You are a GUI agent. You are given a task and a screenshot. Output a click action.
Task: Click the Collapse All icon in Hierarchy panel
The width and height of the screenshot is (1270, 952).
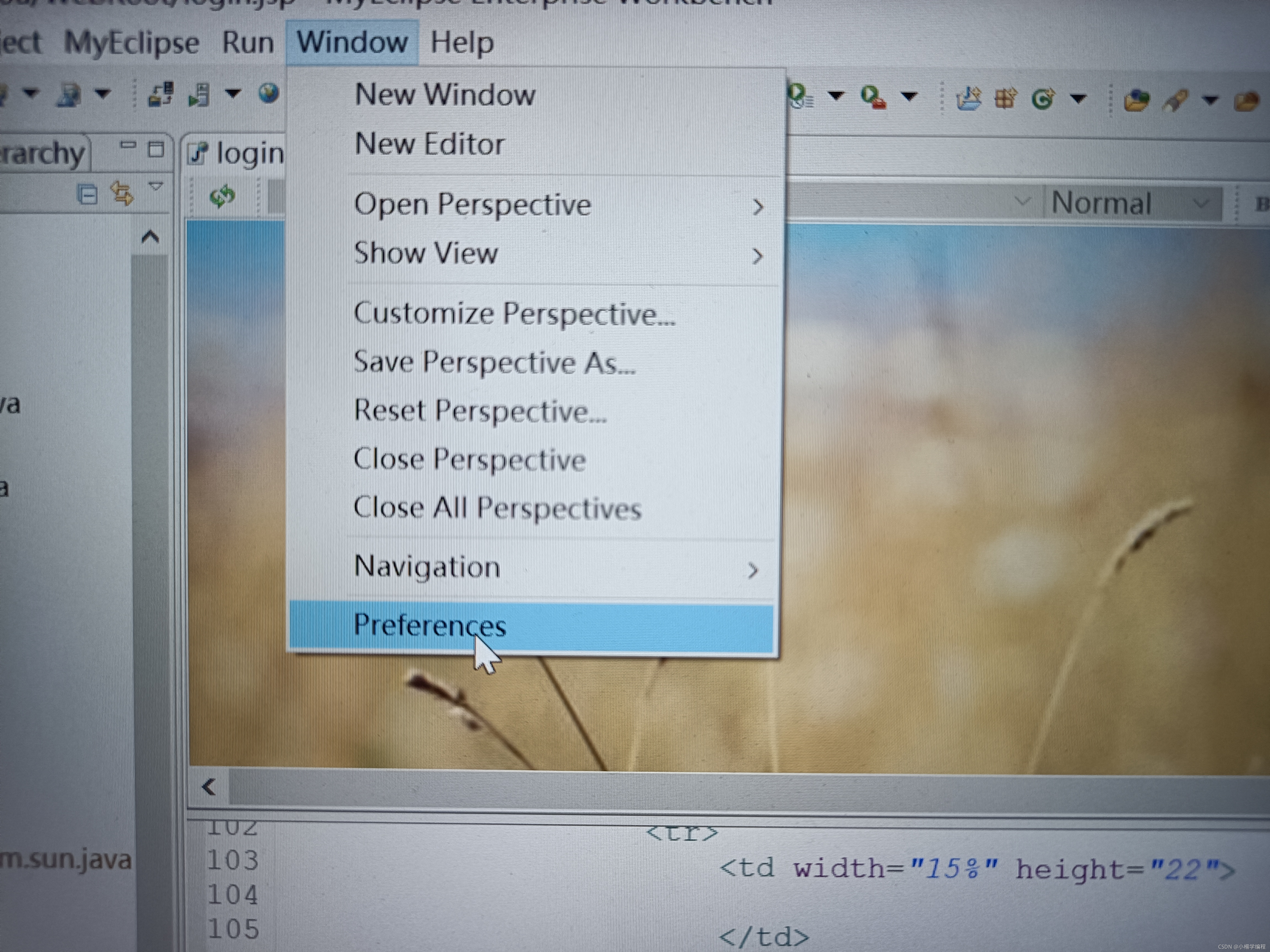pos(87,194)
